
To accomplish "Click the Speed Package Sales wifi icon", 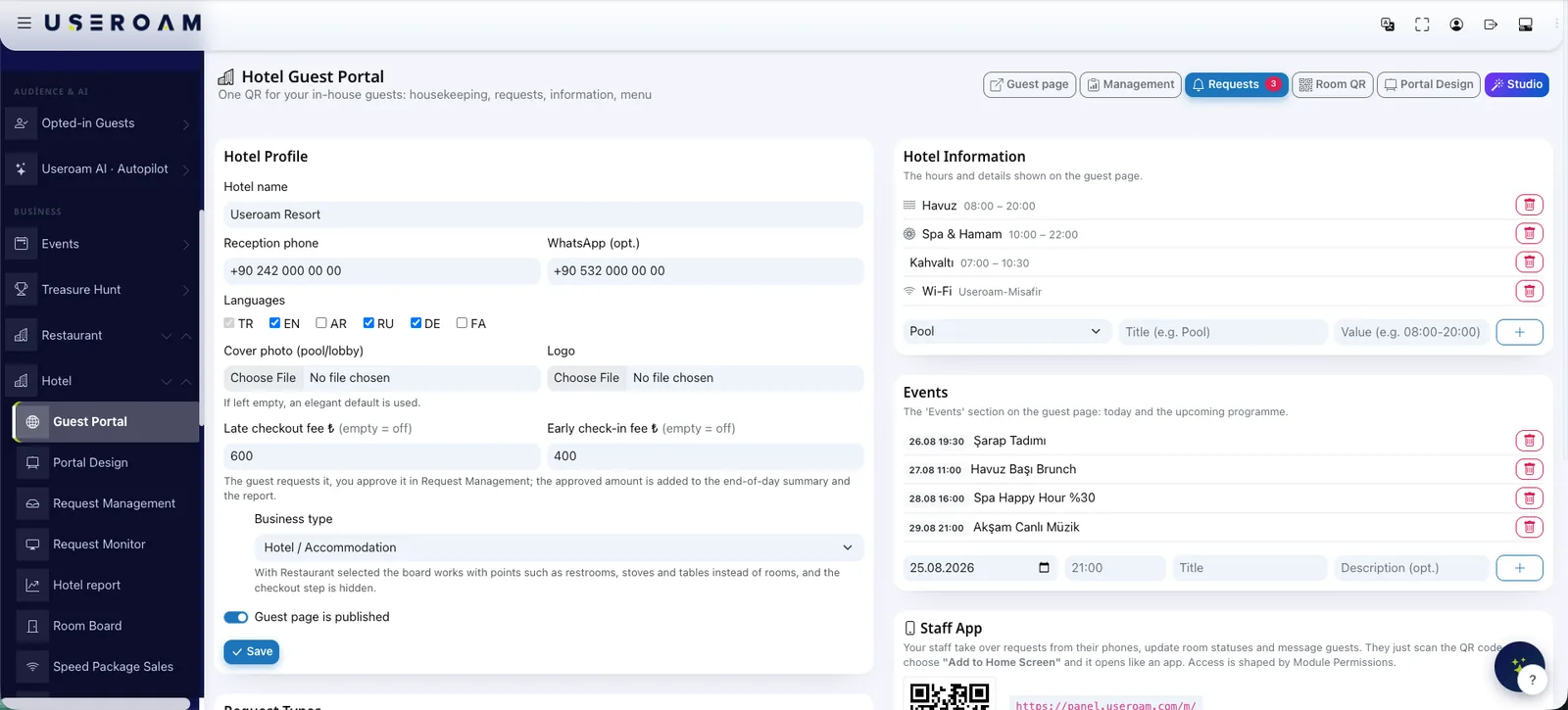I will coord(32,667).
